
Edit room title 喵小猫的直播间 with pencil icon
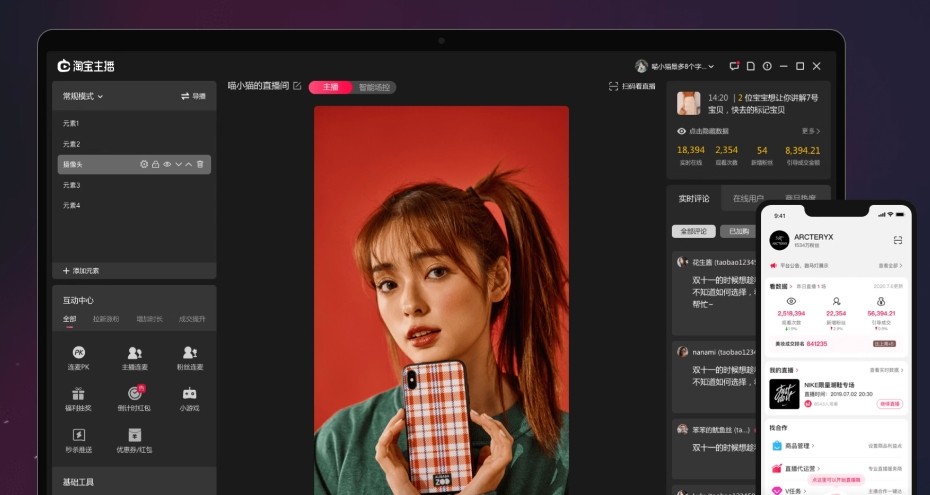coord(297,86)
